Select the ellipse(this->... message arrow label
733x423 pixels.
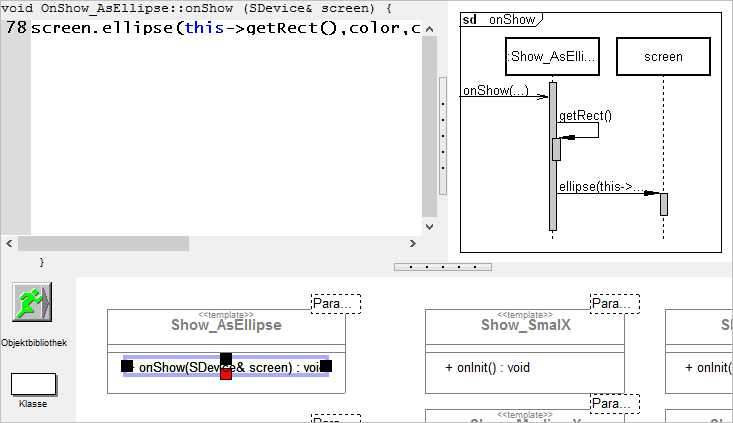601,187
